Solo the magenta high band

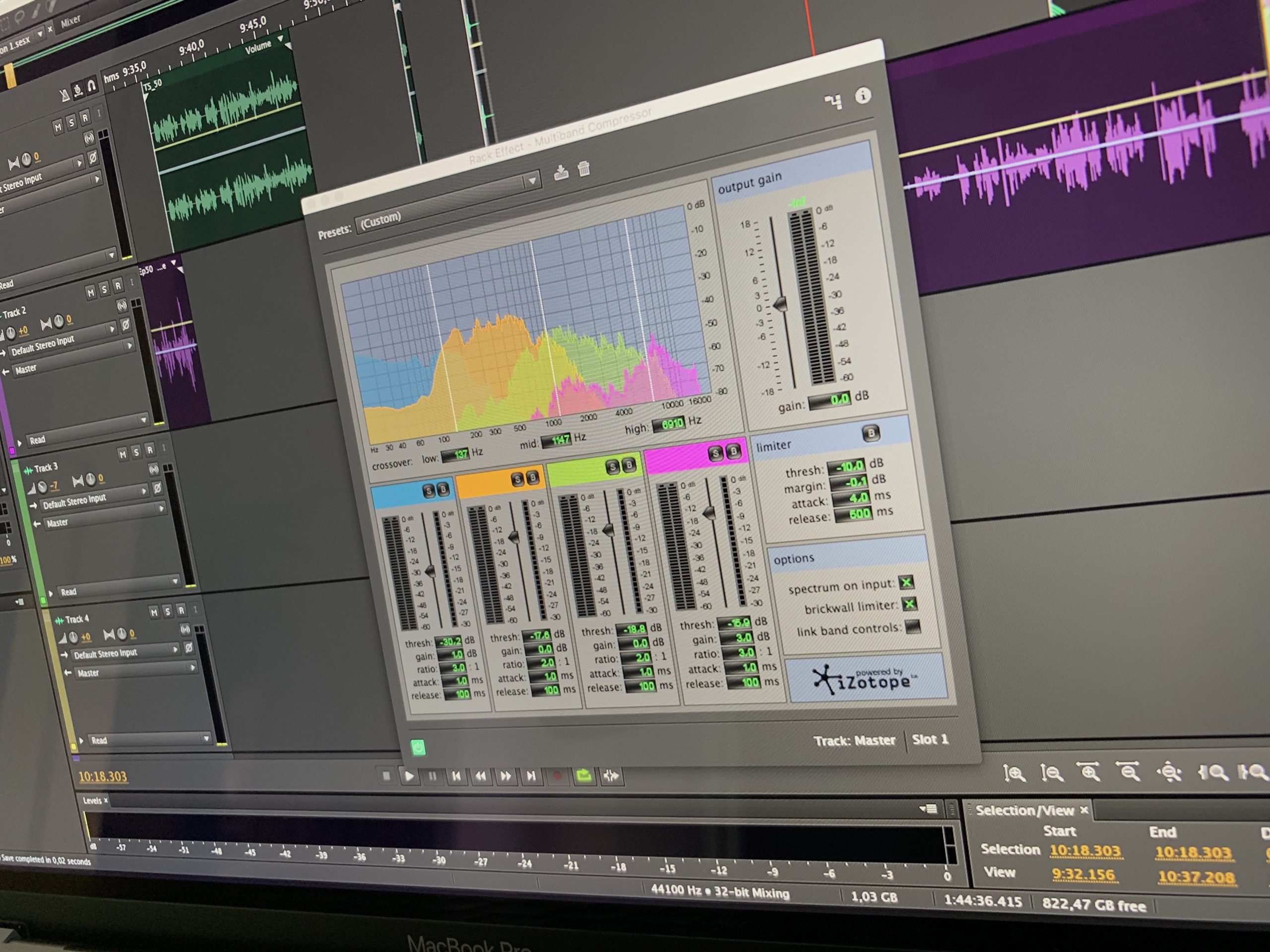click(x=715, y=454)
